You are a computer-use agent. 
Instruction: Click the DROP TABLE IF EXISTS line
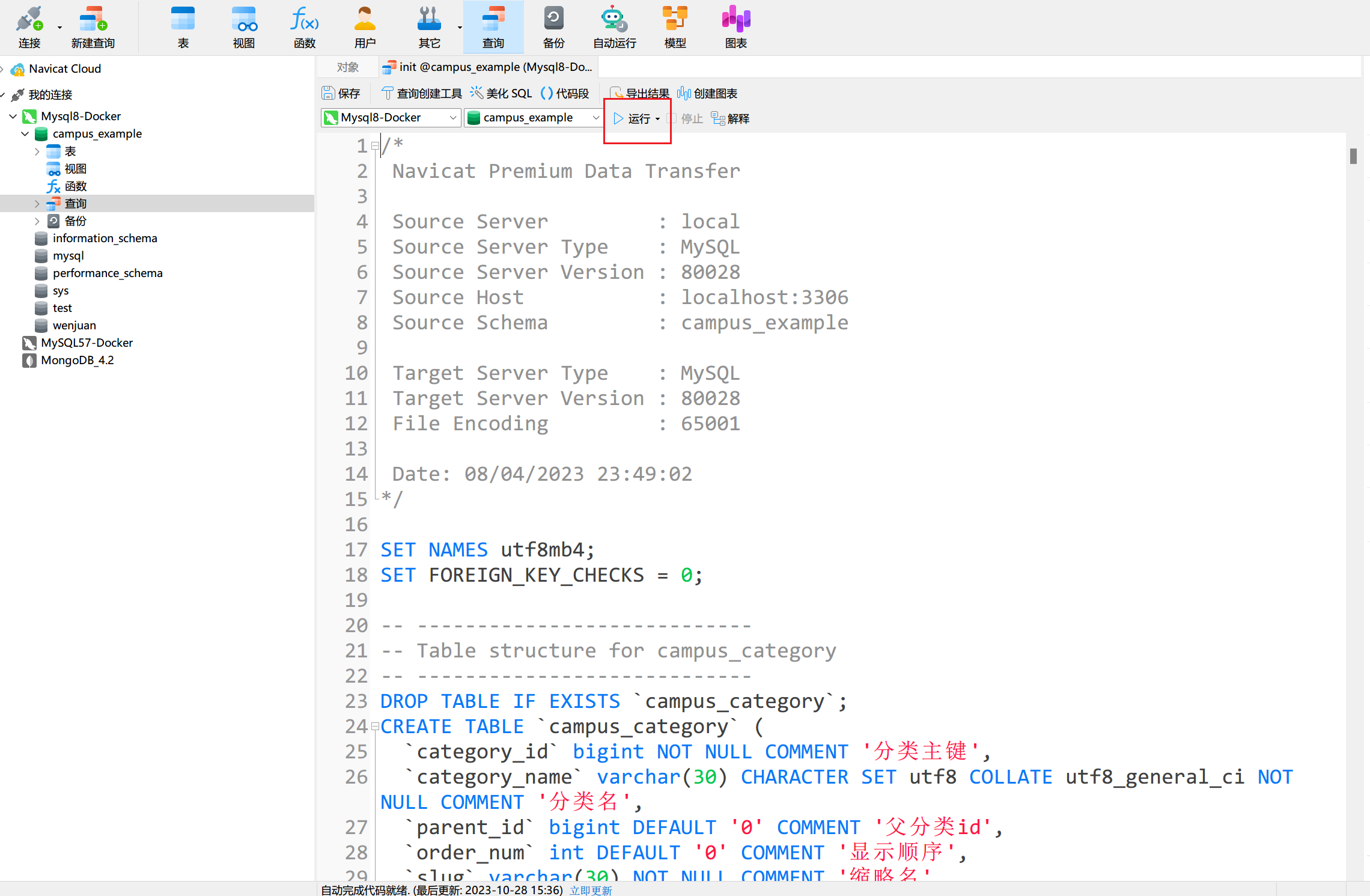(613, 701)
